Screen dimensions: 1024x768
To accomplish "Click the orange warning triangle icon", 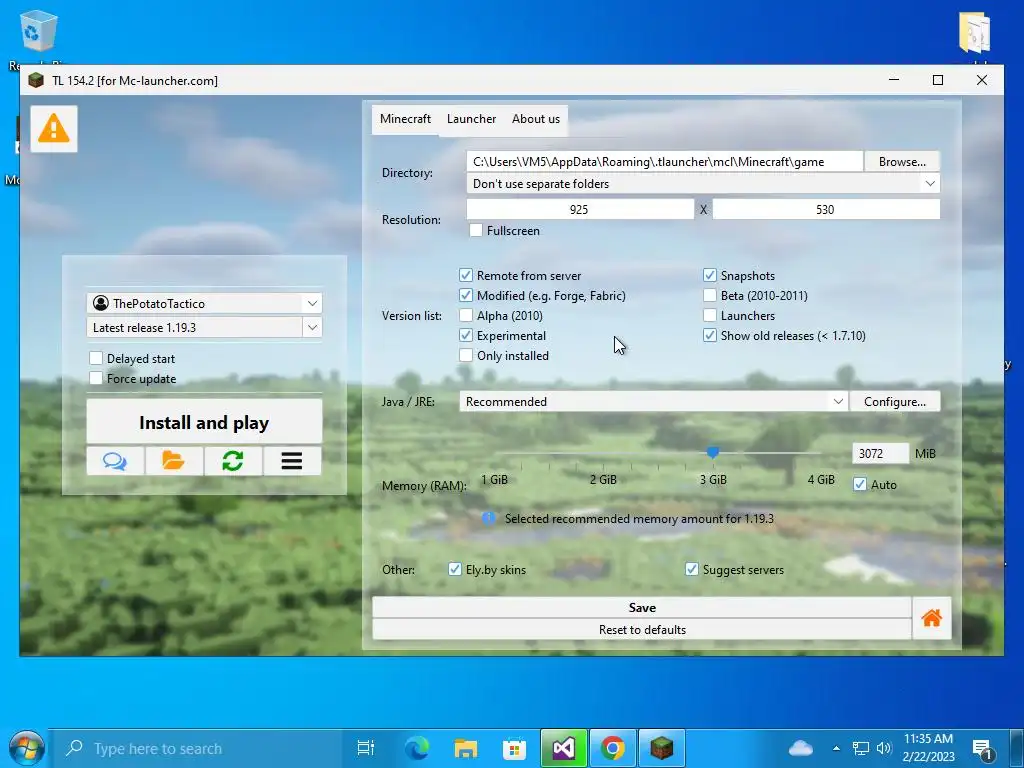I will click(x=54, y=129).
